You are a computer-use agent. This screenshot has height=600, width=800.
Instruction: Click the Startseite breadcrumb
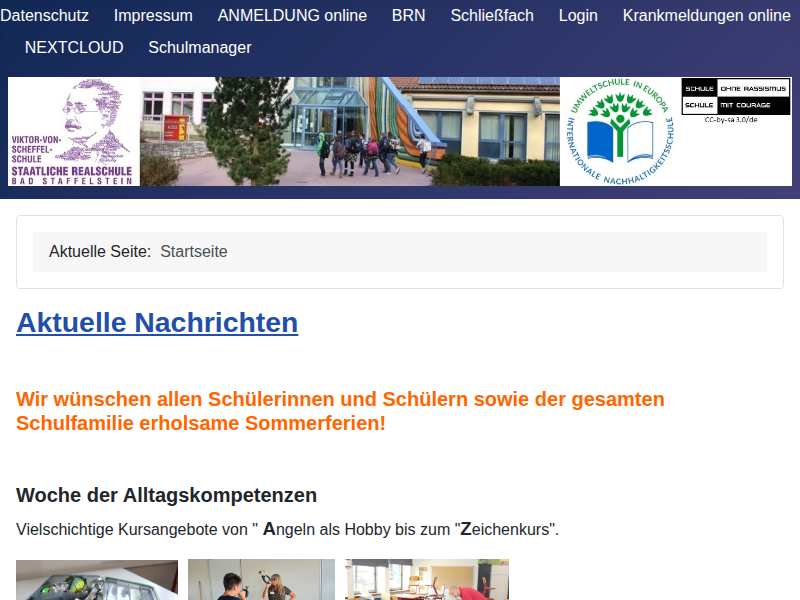coord(194,252)
